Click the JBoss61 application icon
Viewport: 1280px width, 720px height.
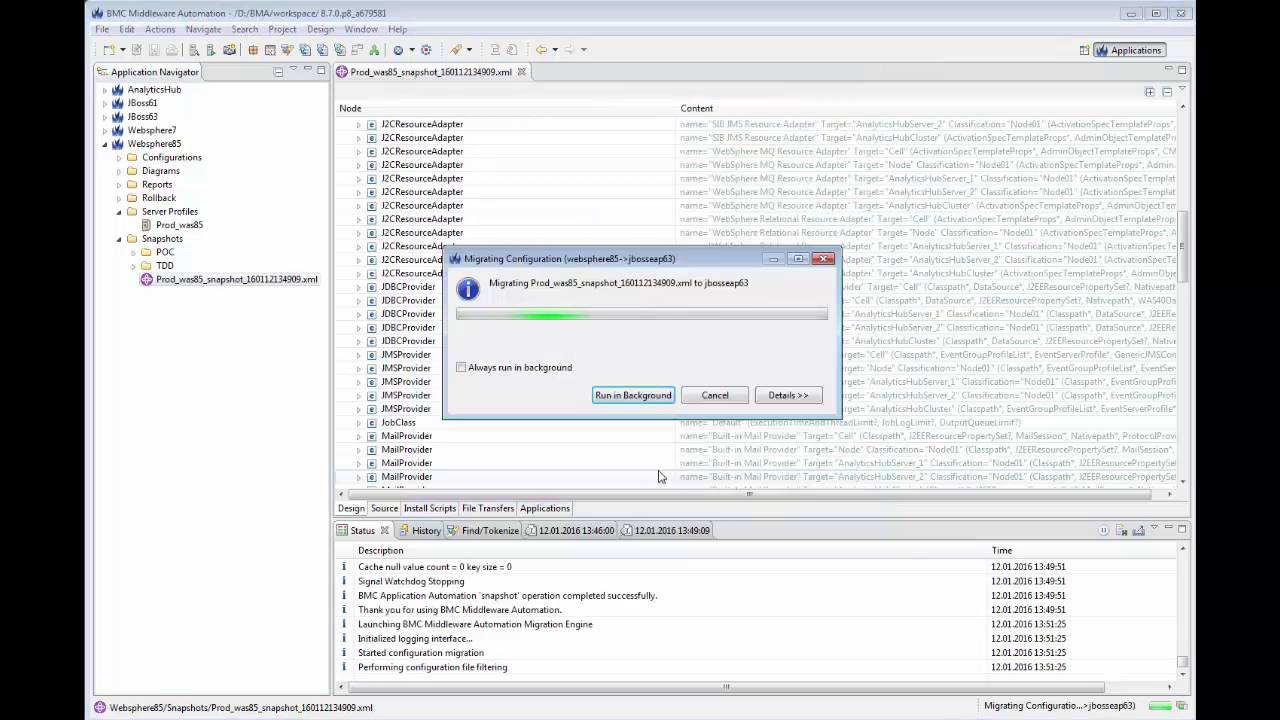click(x=117, y=103)
